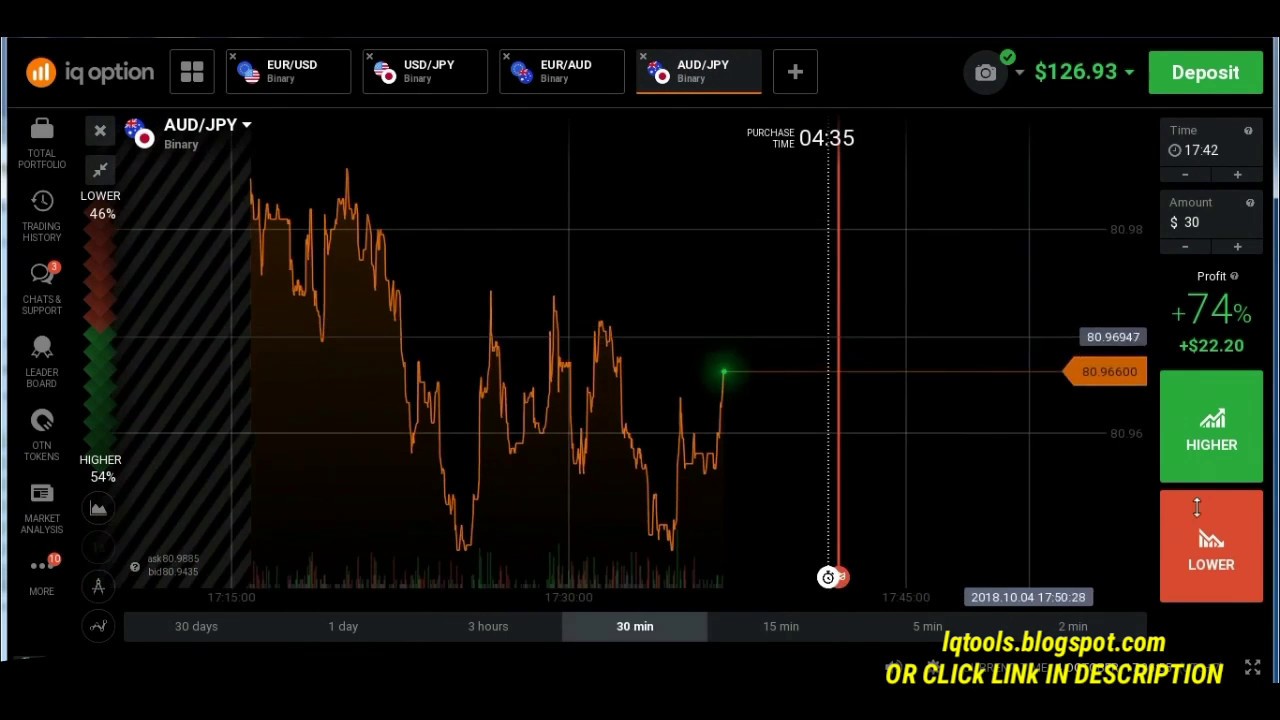Close the EUR/USD tab
The height and width of the screenshot is (720, 1280).
(233, 57)
